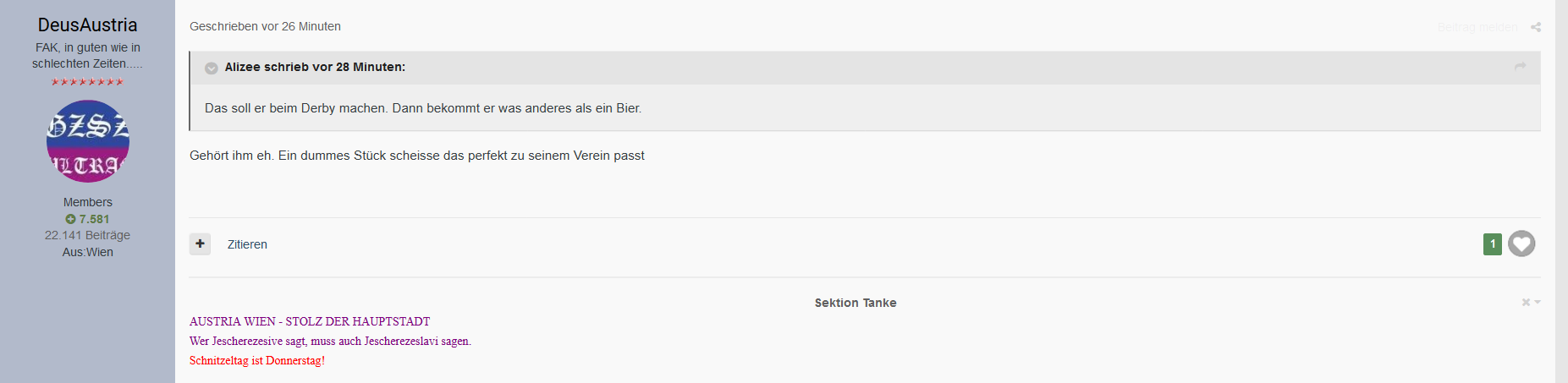Open the Geschrieben vor 26 Minuten timestamp
The height and width of the screenshot is (383, 1568).
[x=265, y=26]
